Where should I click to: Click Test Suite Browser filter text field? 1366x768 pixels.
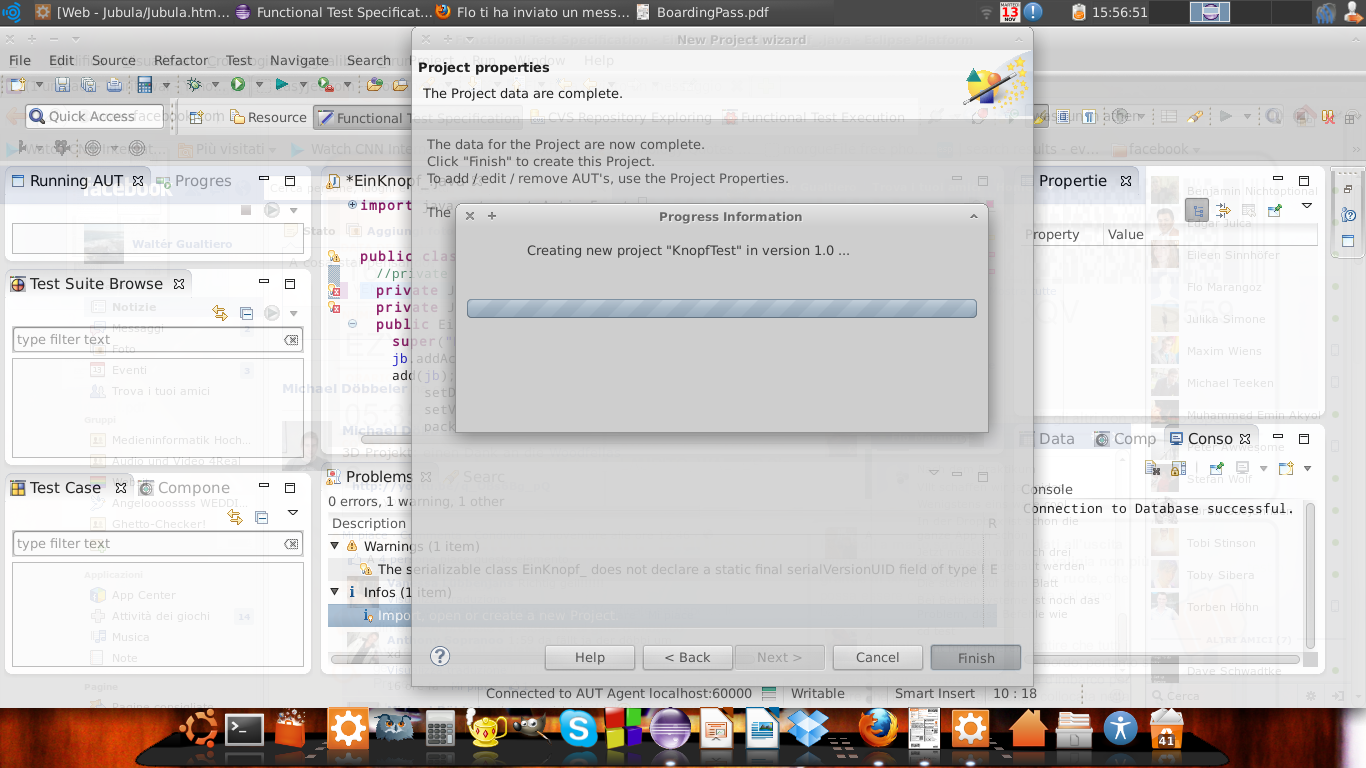157,340
